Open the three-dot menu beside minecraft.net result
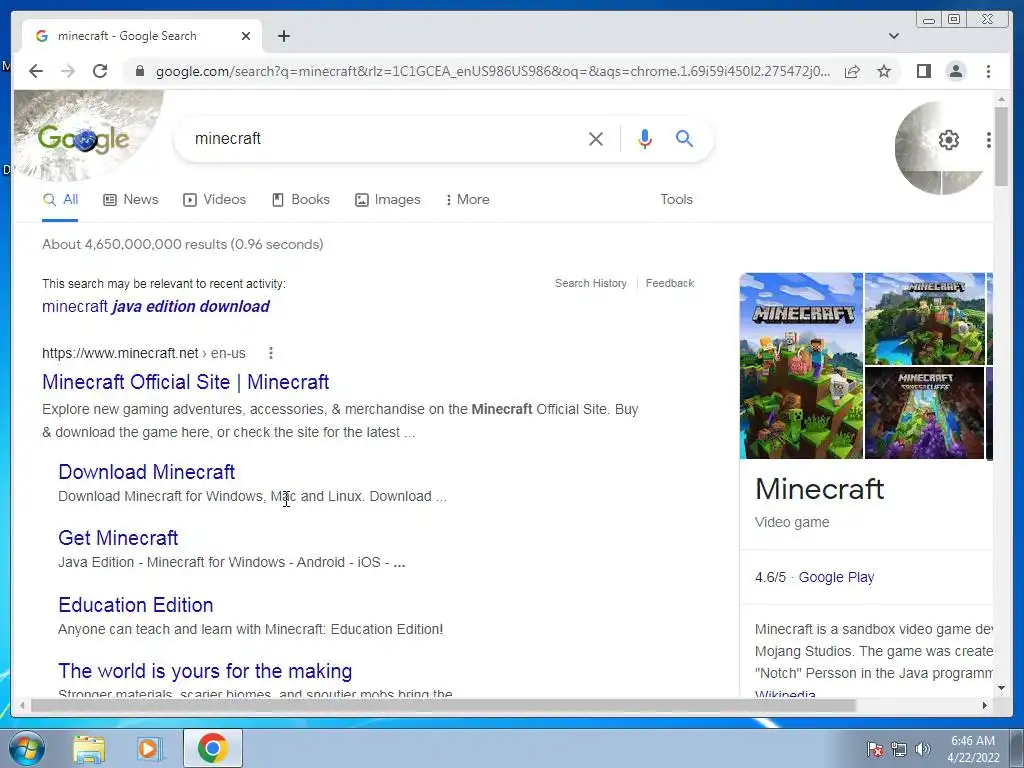 coord(270,353)
